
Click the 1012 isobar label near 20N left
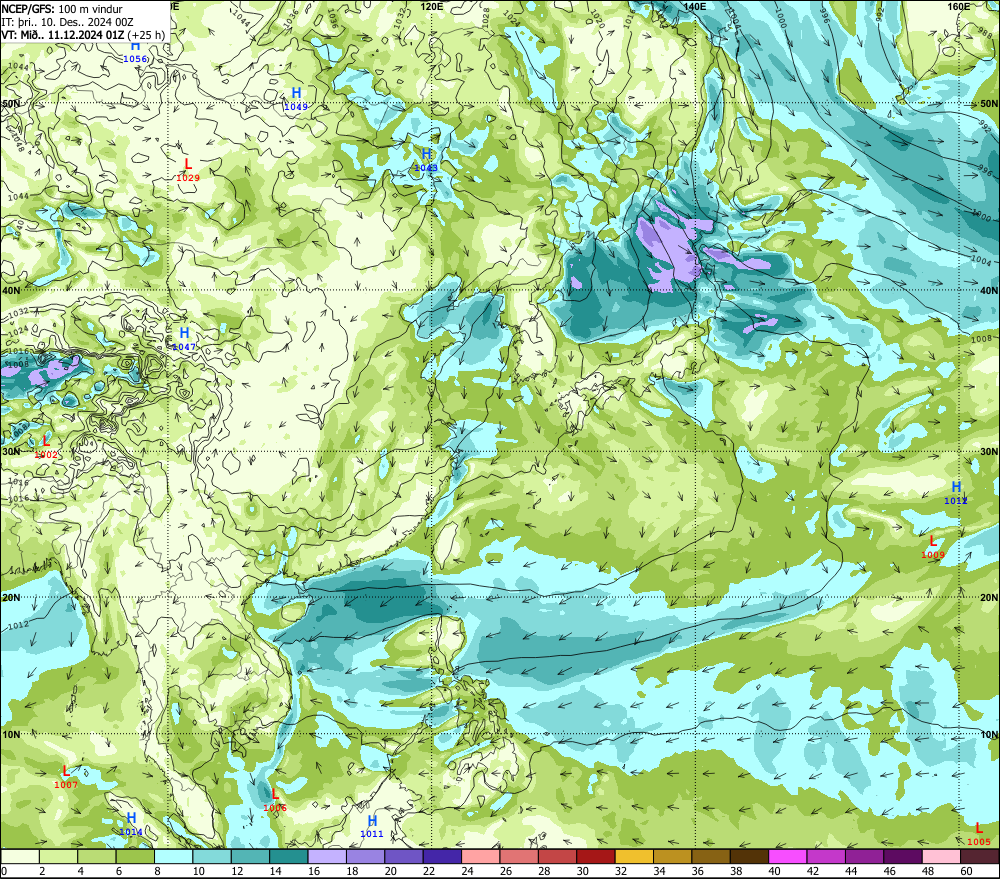(18, 624)
